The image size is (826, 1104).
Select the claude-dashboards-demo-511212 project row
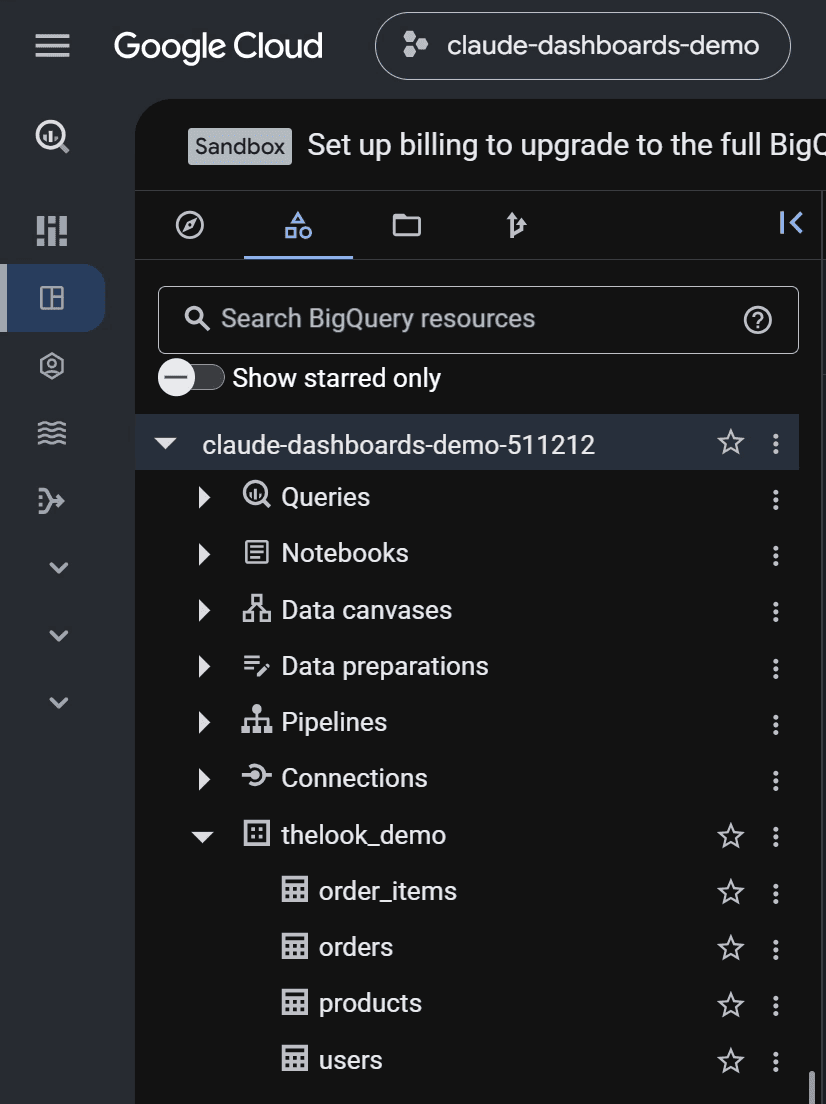click(x=467, y=442)
